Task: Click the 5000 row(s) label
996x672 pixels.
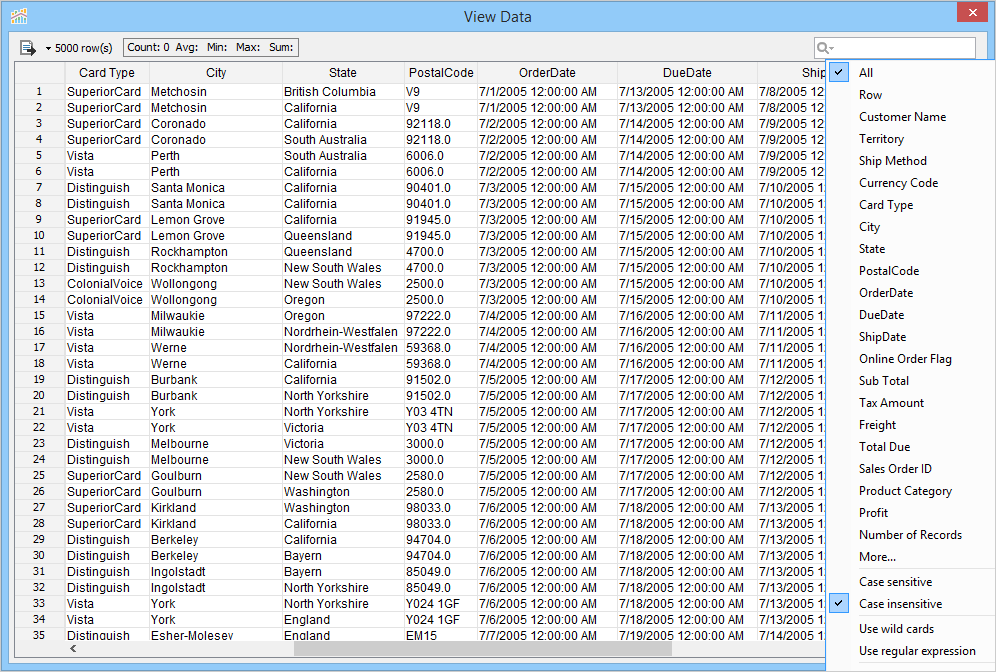Action: coord(83,48)
